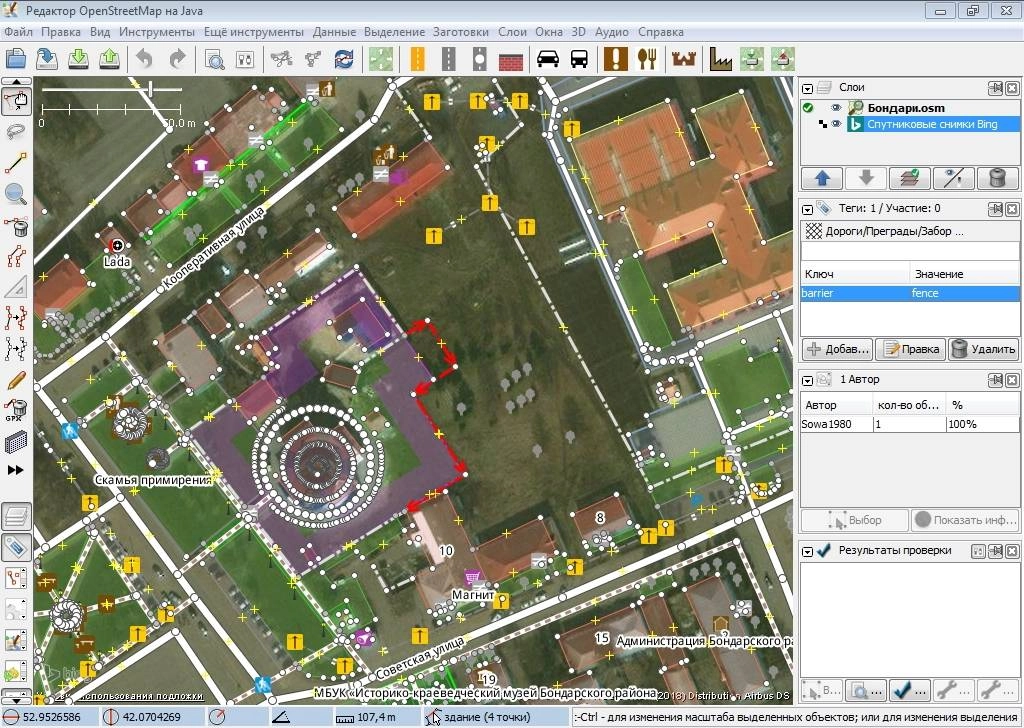Click the brown exclamation mark preset icon

click(x=615, y=59)
